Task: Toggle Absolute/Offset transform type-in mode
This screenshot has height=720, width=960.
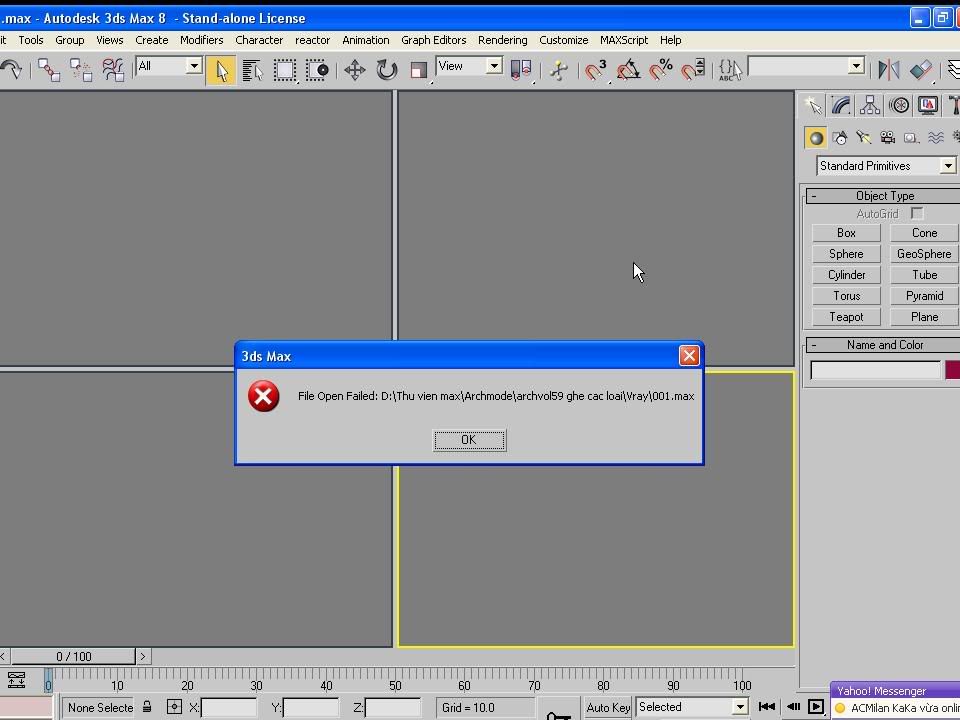Action: pos(174,707)
